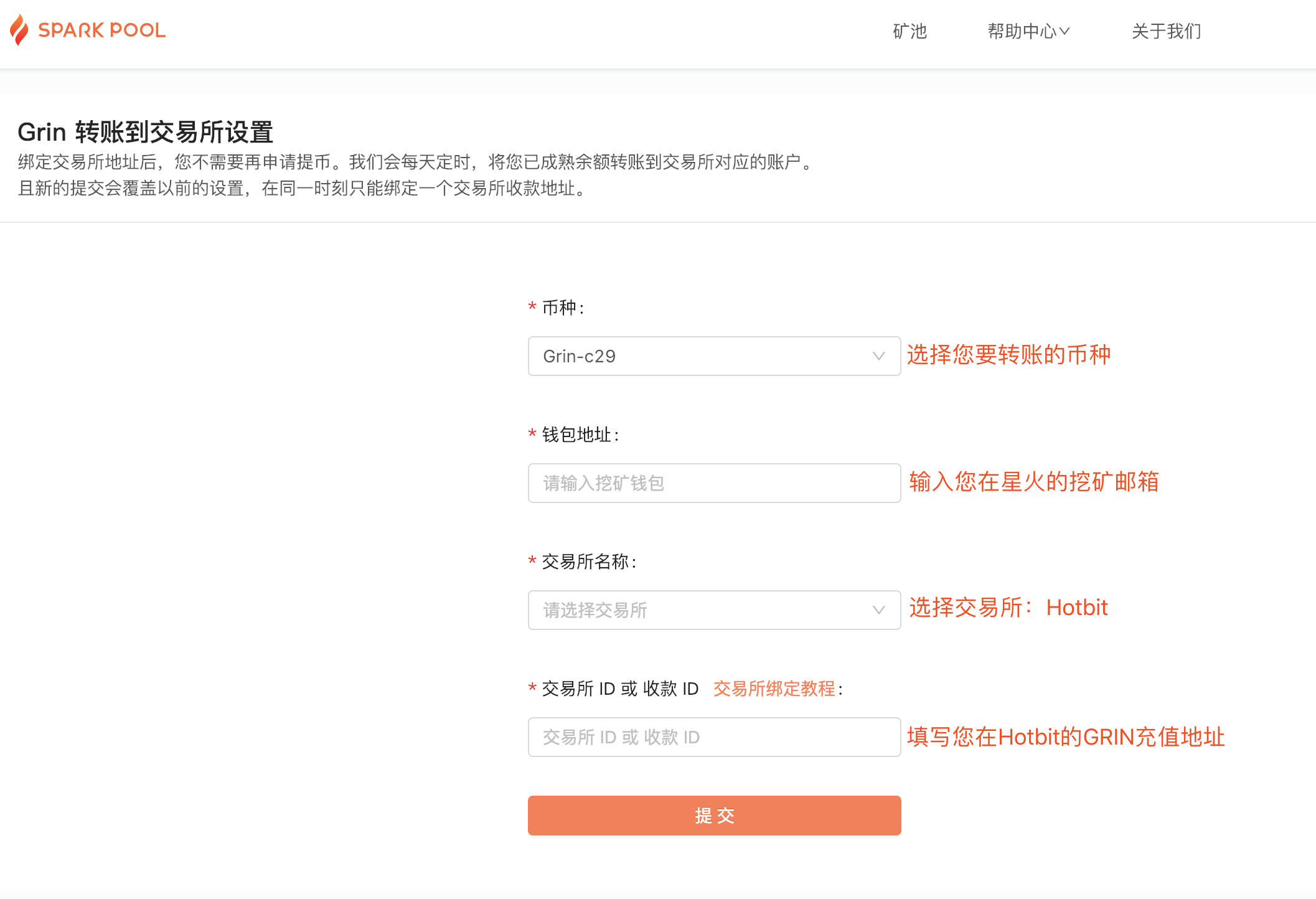Go to 关于我们 page

tap(1166, 31)
